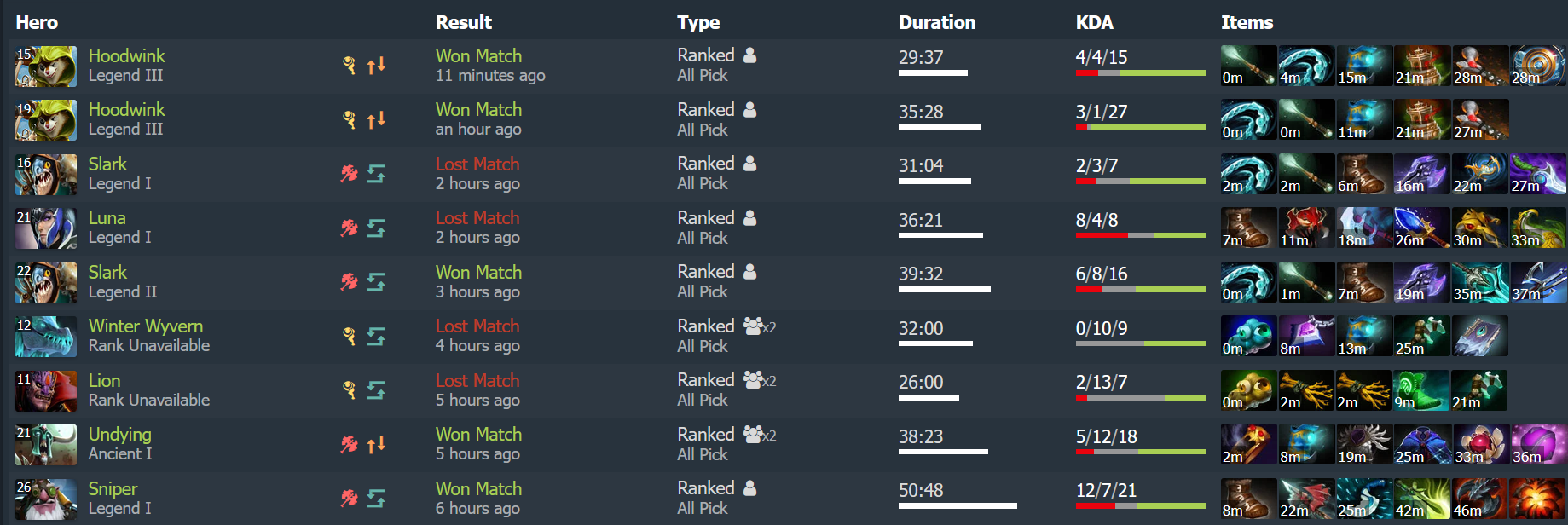Sort by the KDA column header

pyautogui.click(x=1095, y=23)
